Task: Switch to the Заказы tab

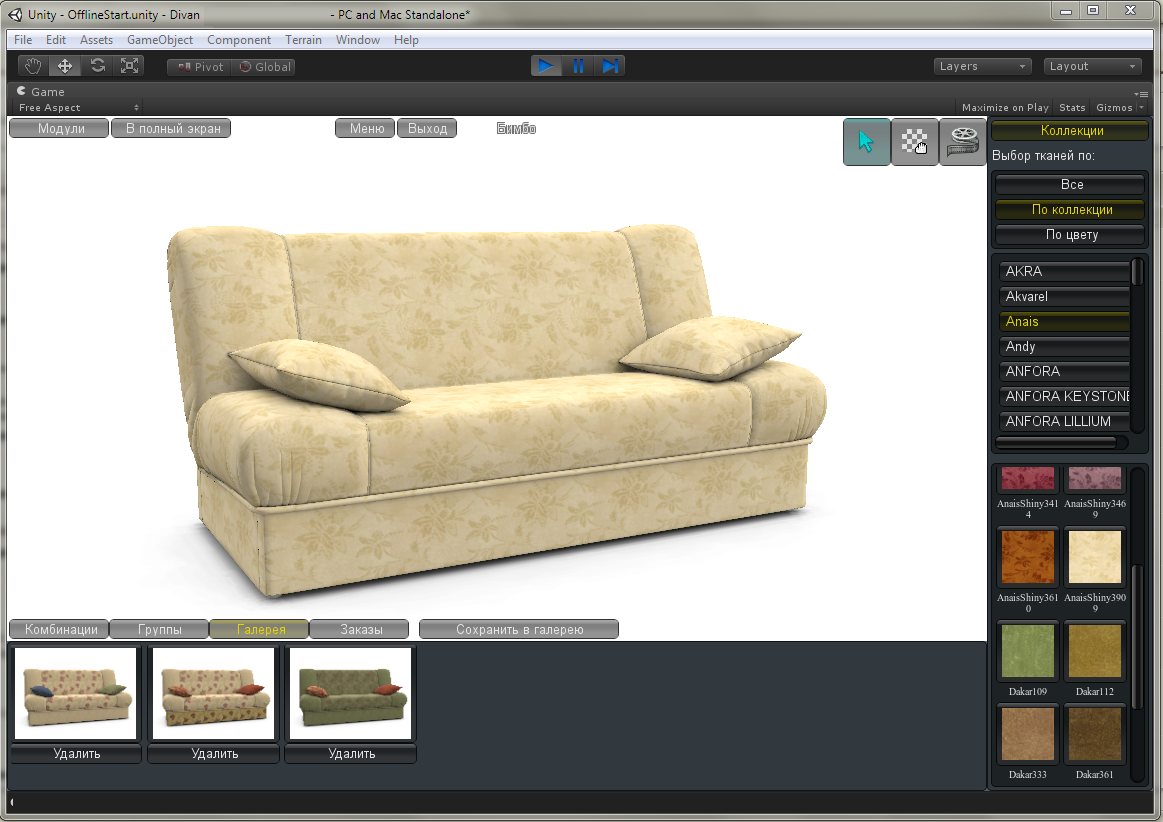Action: [360, 629]
